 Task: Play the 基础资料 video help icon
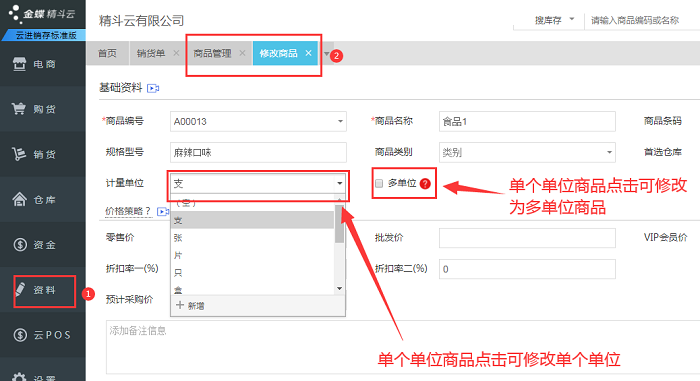[x=153, y=88]
